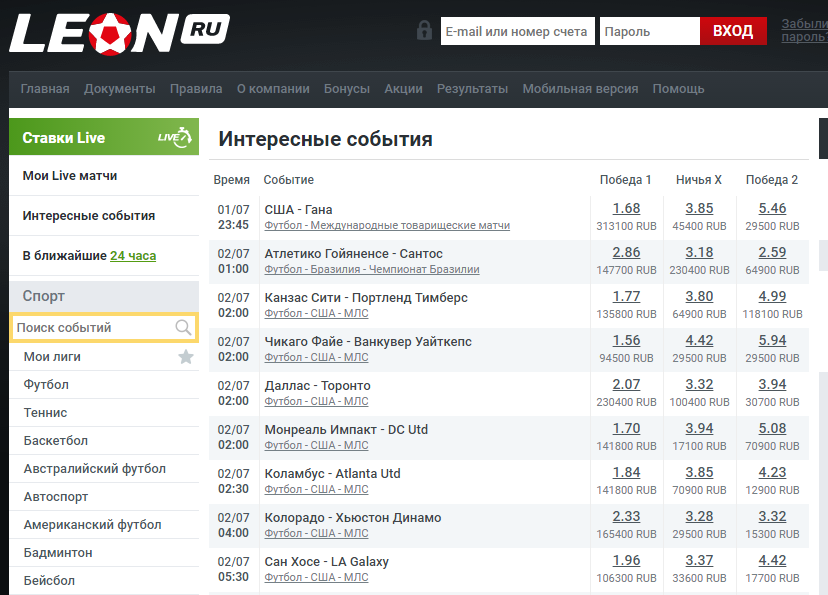
Task: Select odds 5.46 for Гана win
Action: pos(772,209)
